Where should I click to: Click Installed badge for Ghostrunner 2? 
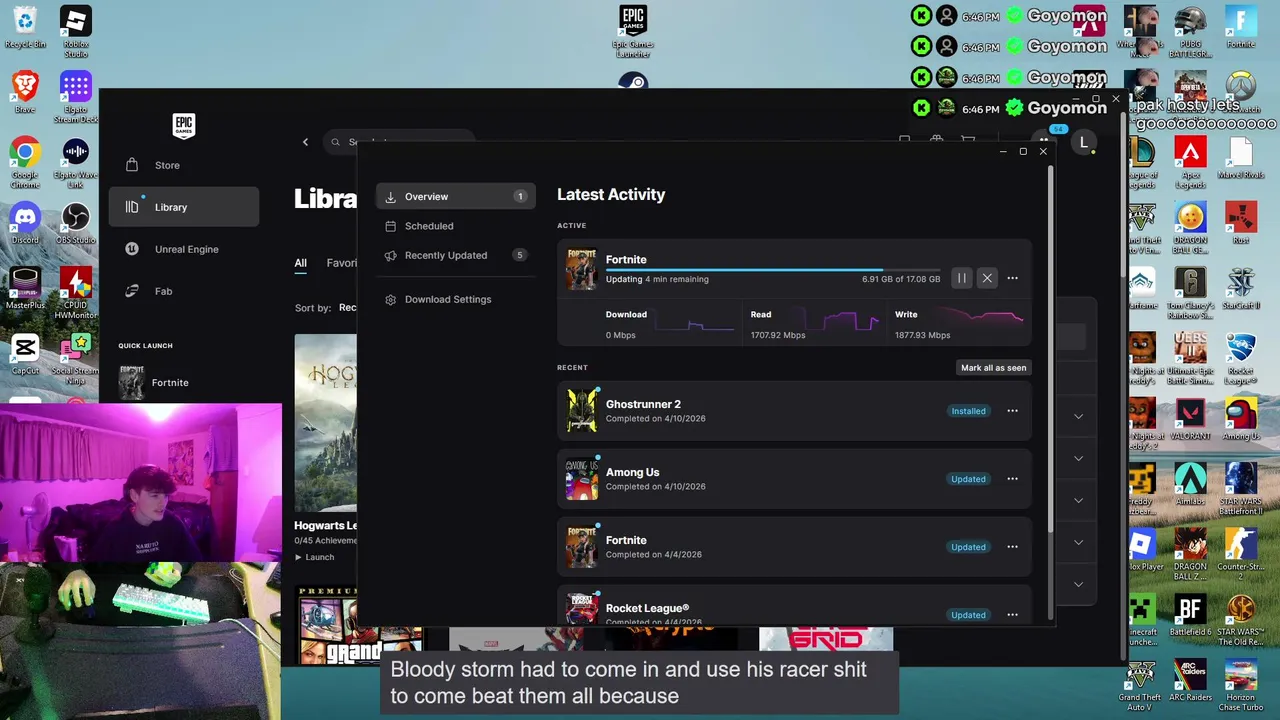(968, 411)
